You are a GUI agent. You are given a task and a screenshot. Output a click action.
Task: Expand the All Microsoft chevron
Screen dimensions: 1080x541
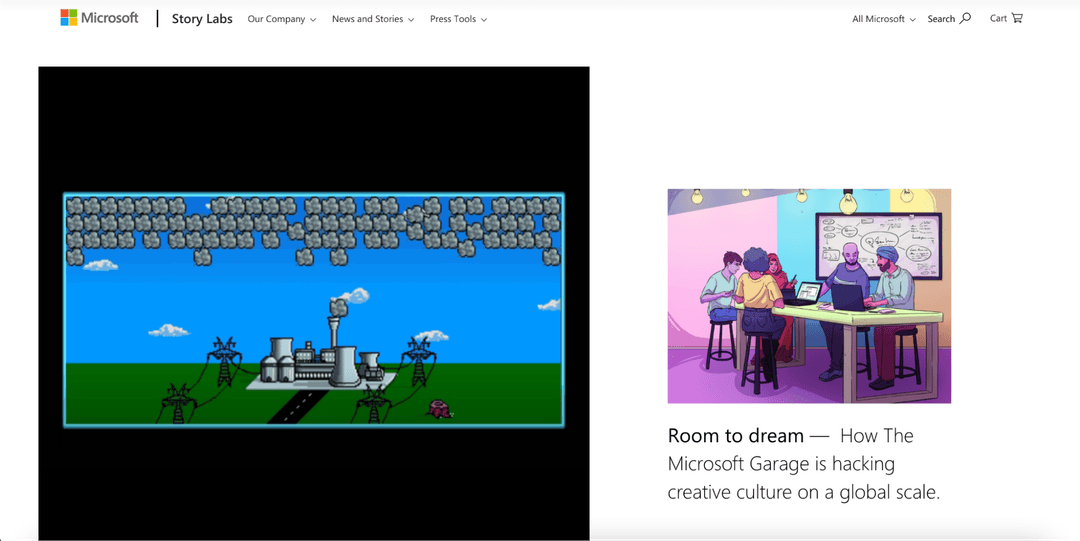(x=912, y=20)
